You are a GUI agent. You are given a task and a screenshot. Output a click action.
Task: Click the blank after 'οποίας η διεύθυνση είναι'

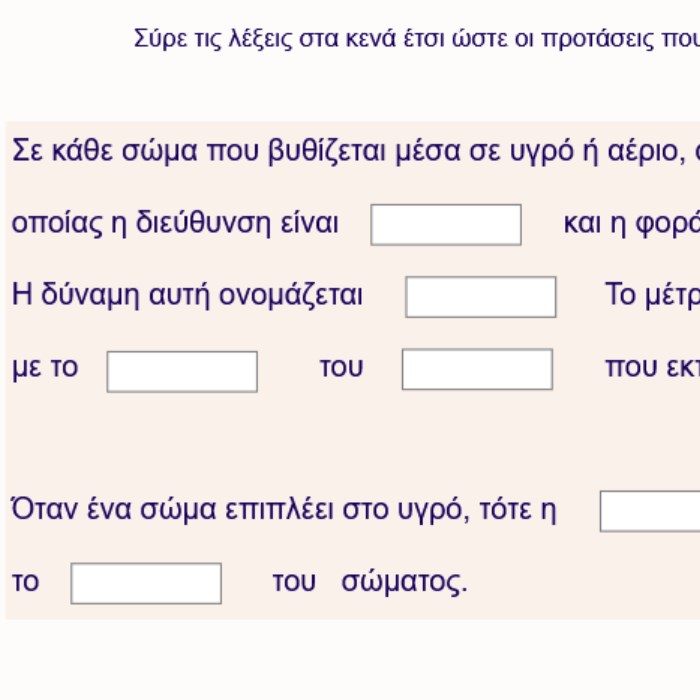click(x=446, y=225)
